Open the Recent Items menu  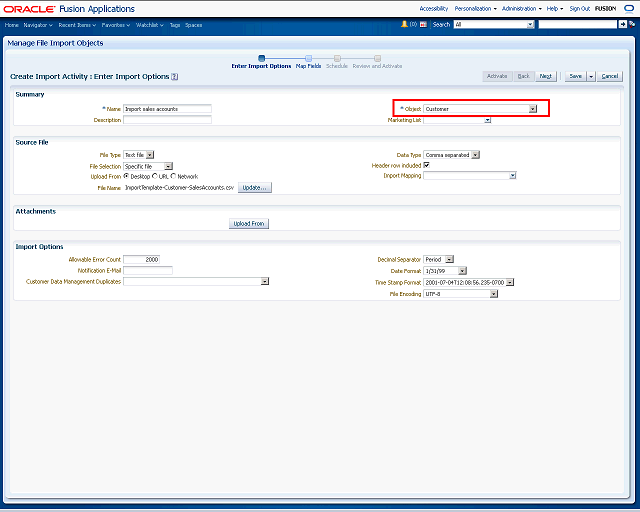pos(77,25)
